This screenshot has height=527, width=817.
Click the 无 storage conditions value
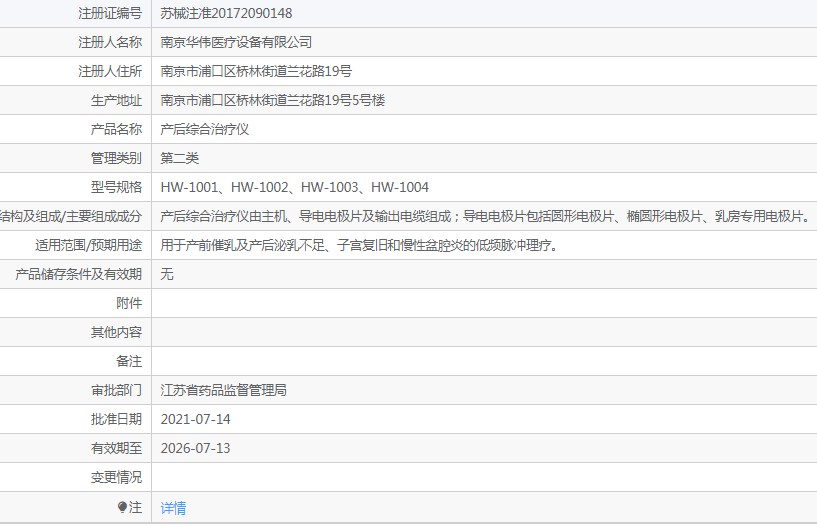click(x=167, y=274)
